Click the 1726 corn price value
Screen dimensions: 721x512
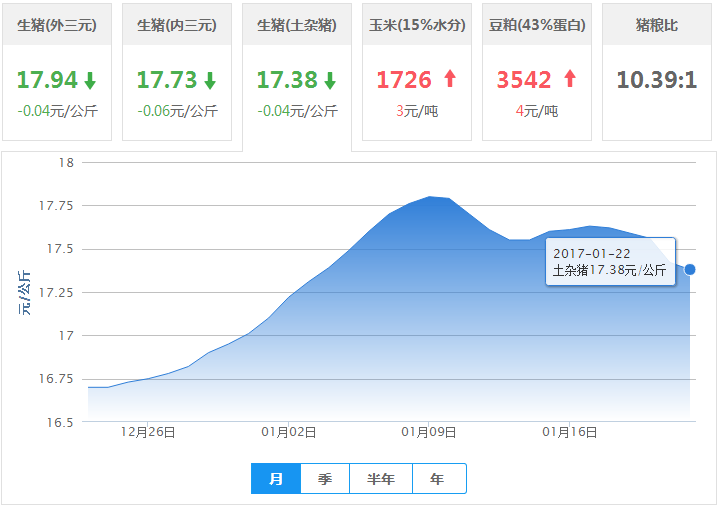coord(404,80)
